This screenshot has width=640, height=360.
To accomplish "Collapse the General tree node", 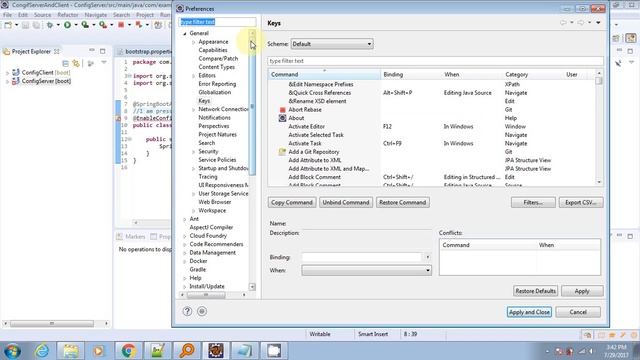I will coord(185,33).
